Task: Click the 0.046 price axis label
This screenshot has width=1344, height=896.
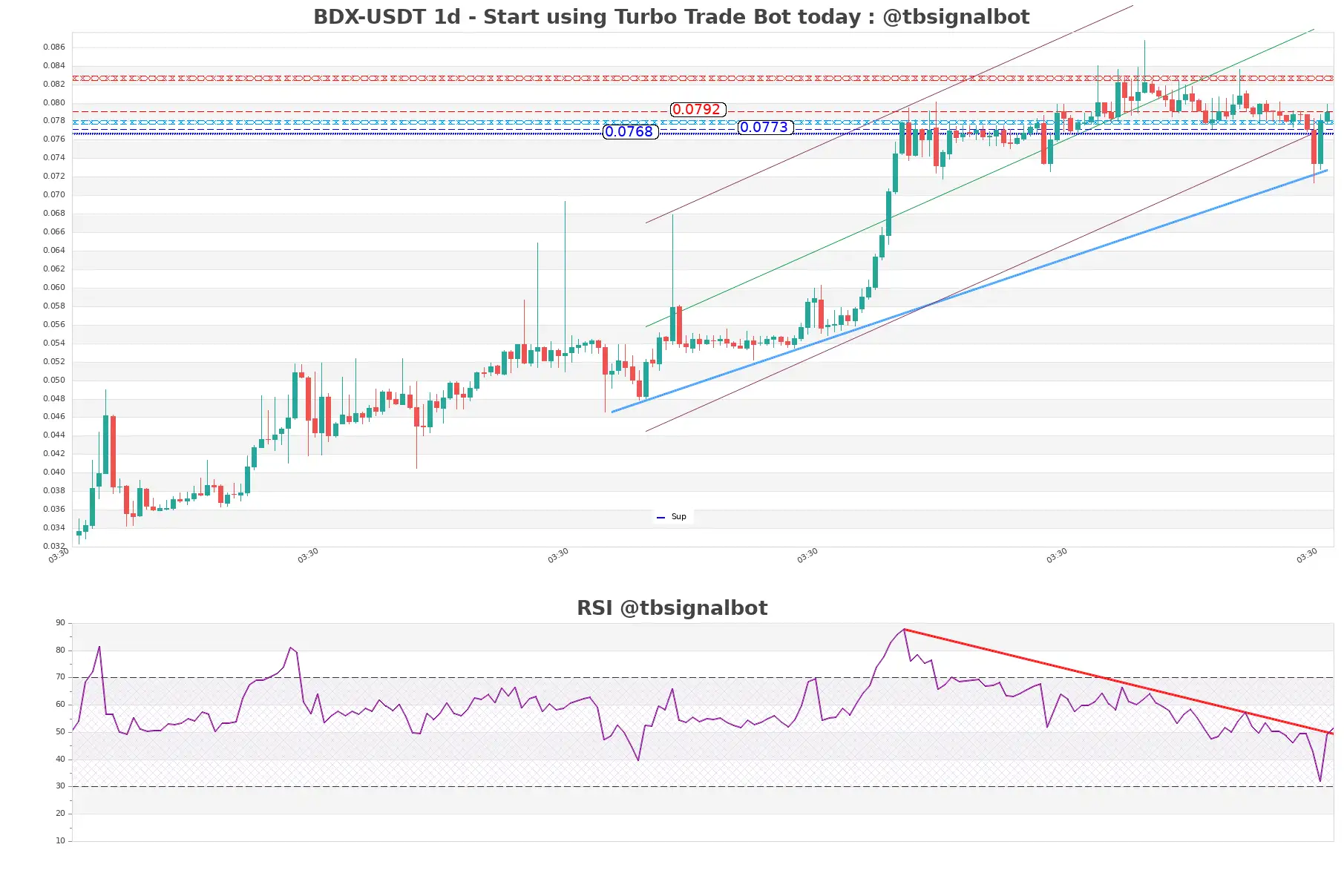Action: click(54, 417)
